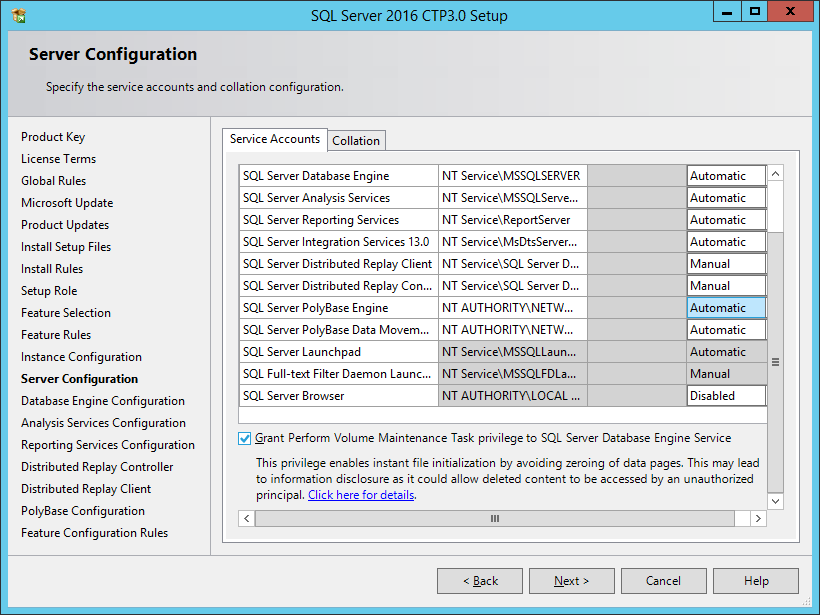820x615 pixels.
Task: Open startup type dropdown for SQL Server Database Engine
Action: tap(726, 176)
